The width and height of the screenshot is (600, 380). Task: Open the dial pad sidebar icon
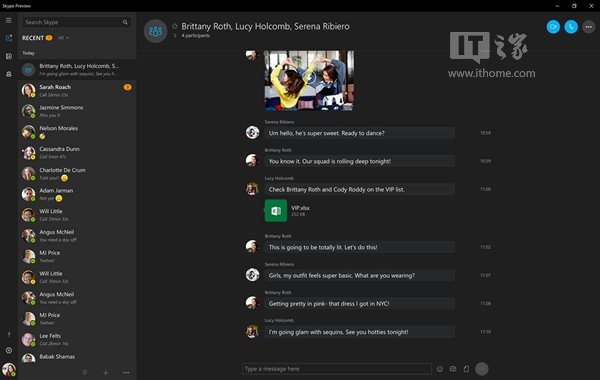8,56
